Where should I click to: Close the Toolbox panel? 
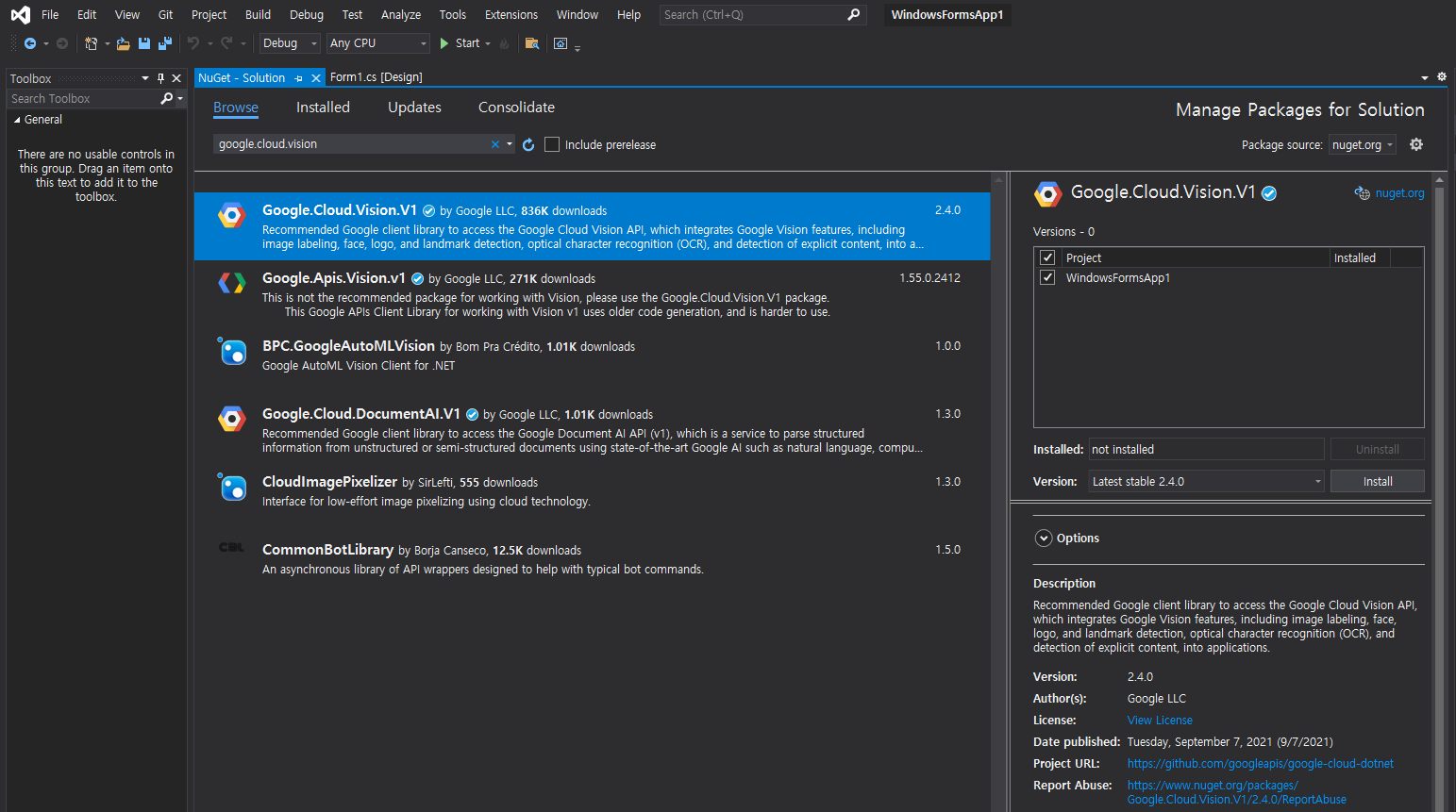point(176,78)
